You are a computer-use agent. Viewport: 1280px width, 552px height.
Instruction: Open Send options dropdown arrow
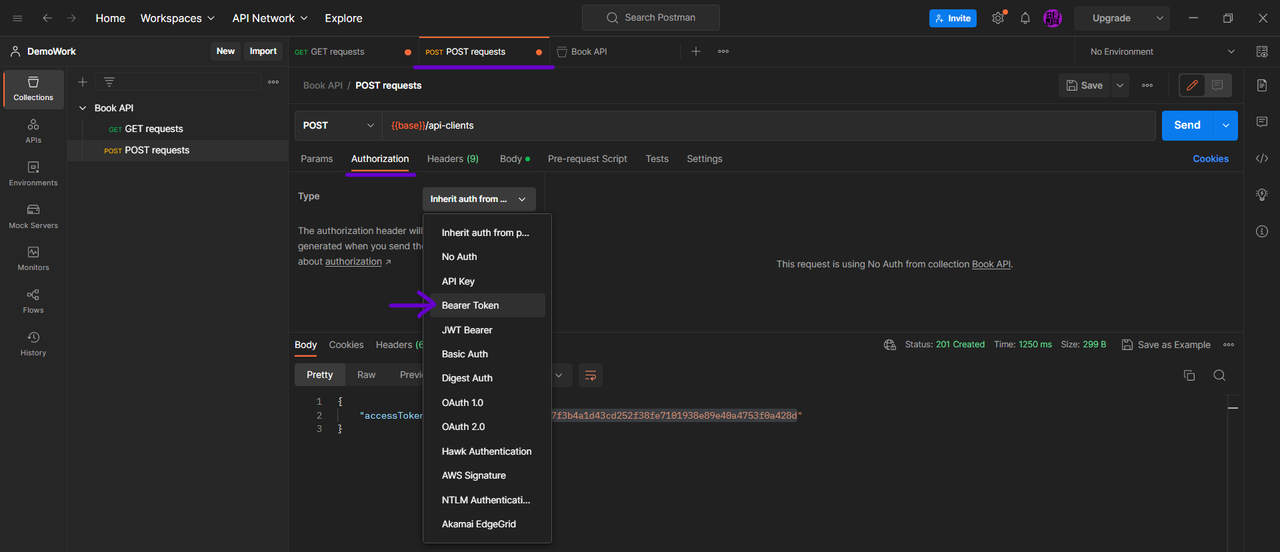point(1226,125)
